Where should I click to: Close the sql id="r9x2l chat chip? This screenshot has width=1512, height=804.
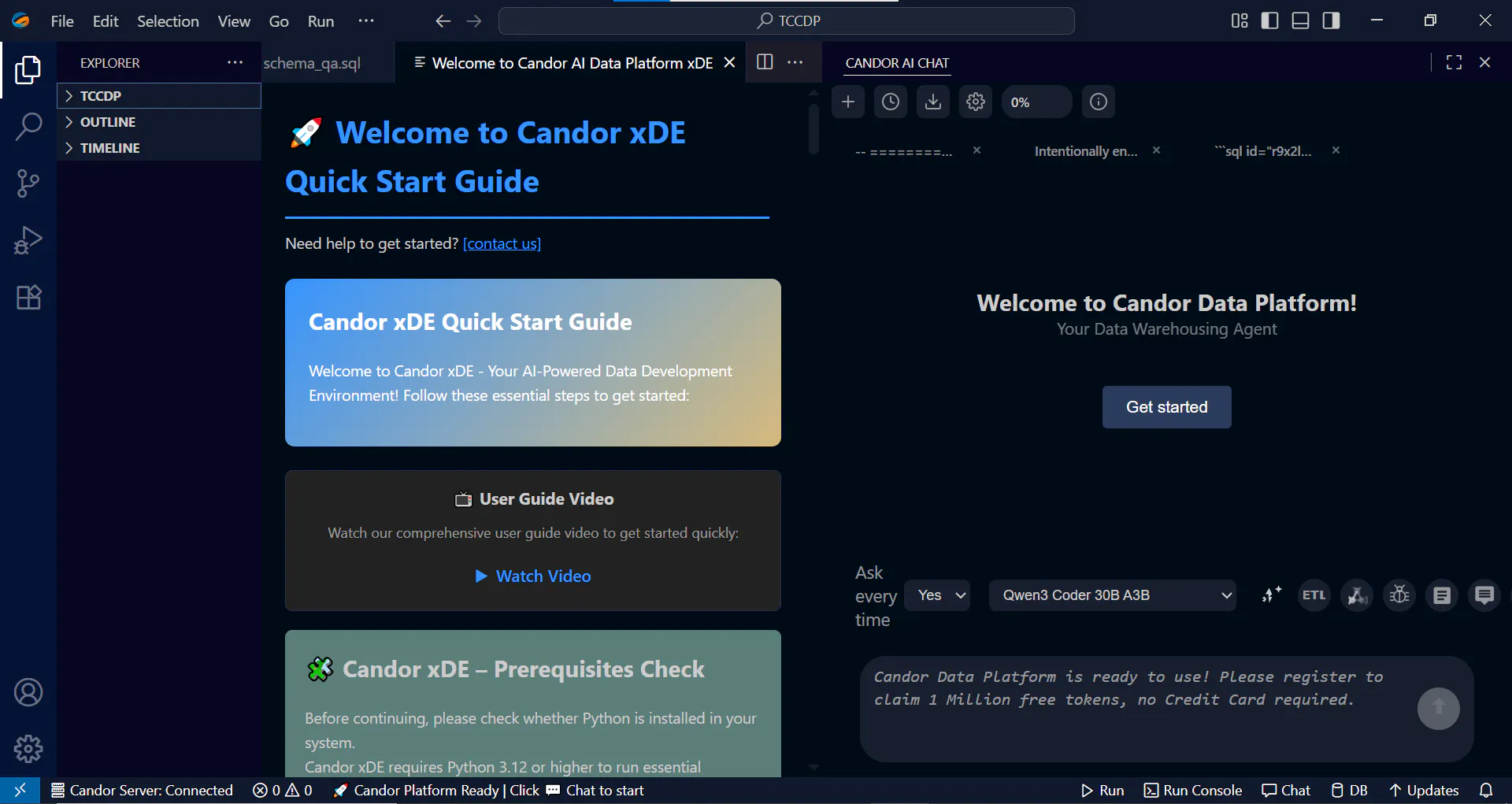click(1336, 150)
